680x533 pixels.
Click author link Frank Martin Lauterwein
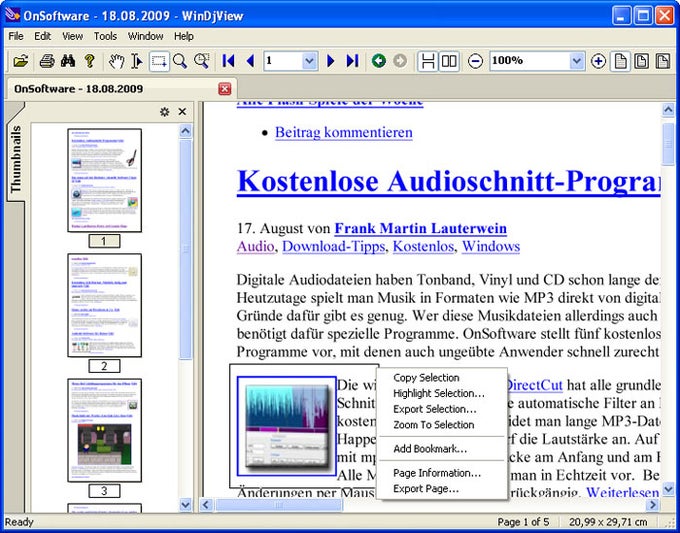pos(420,228)
